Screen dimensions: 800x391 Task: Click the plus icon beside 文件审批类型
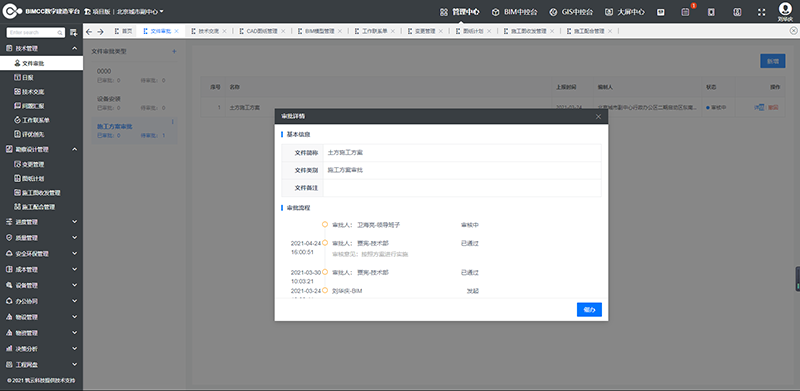[174, 52]
